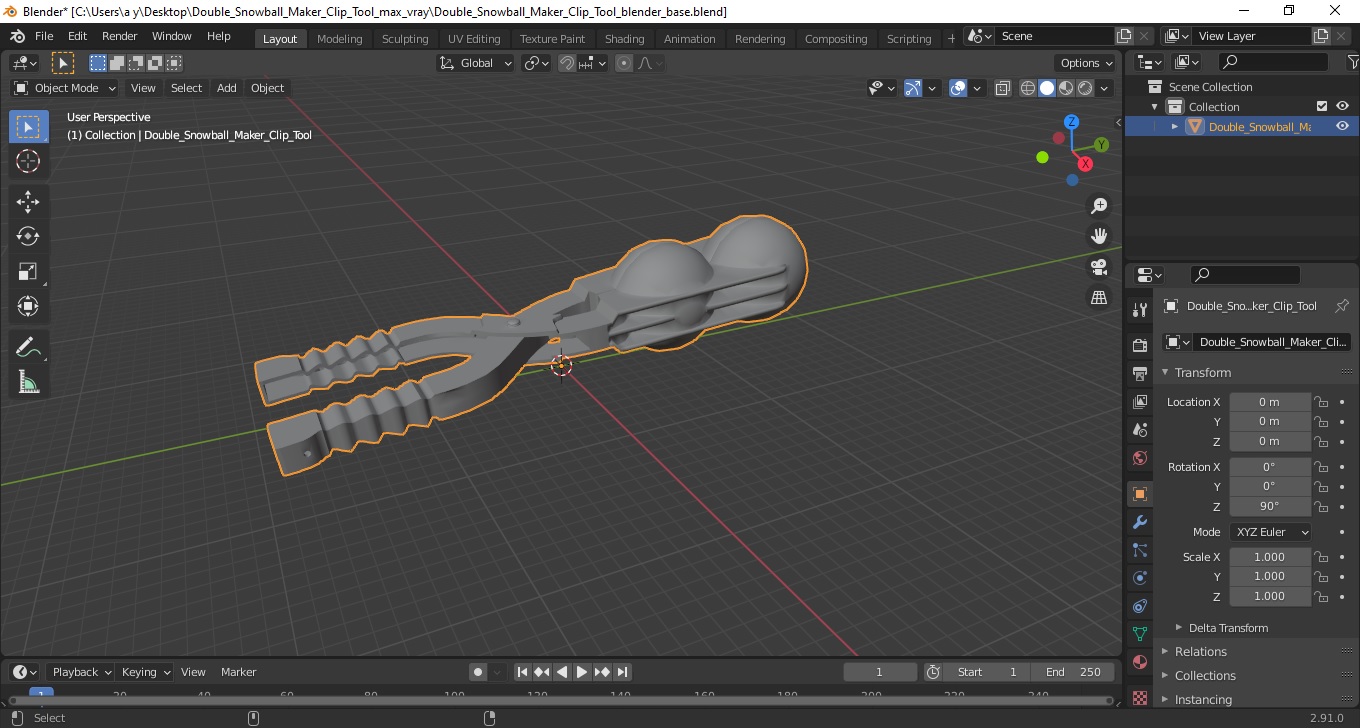Screen dimensions: 1360x728
Task: Switch to Rendered viewport shading
Action: [1085, 88]
